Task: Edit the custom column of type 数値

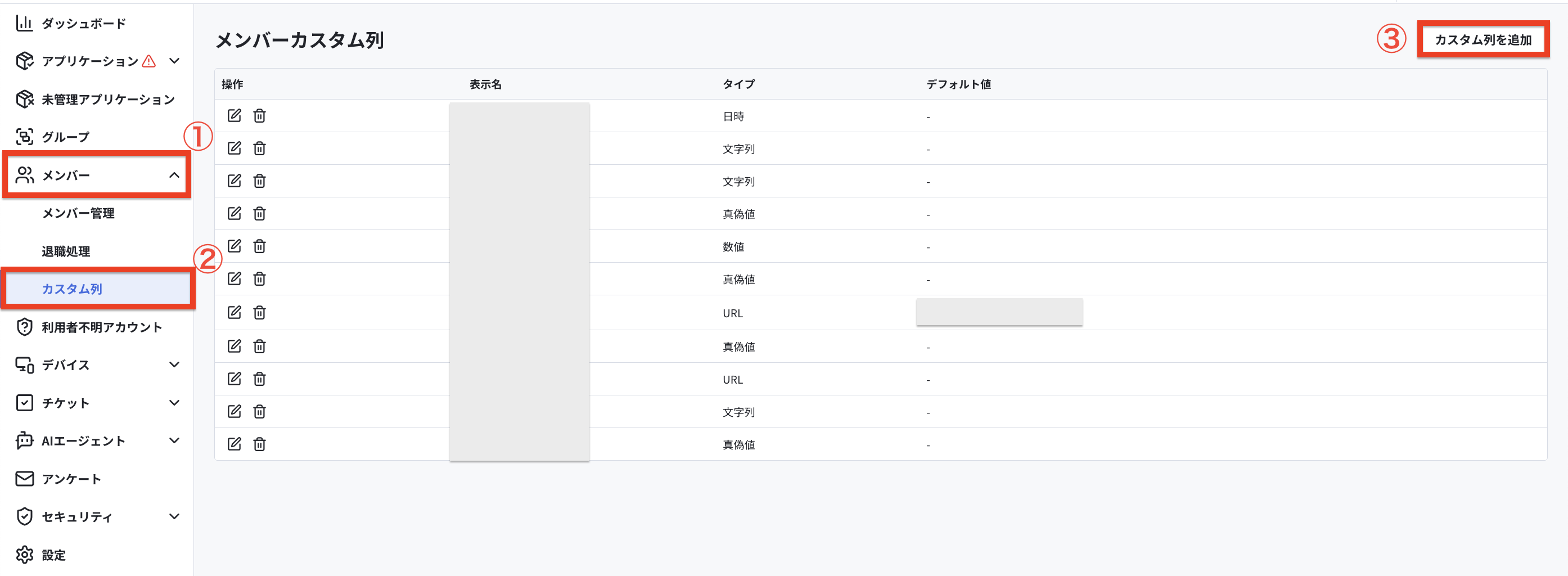Action: point(235,246)
